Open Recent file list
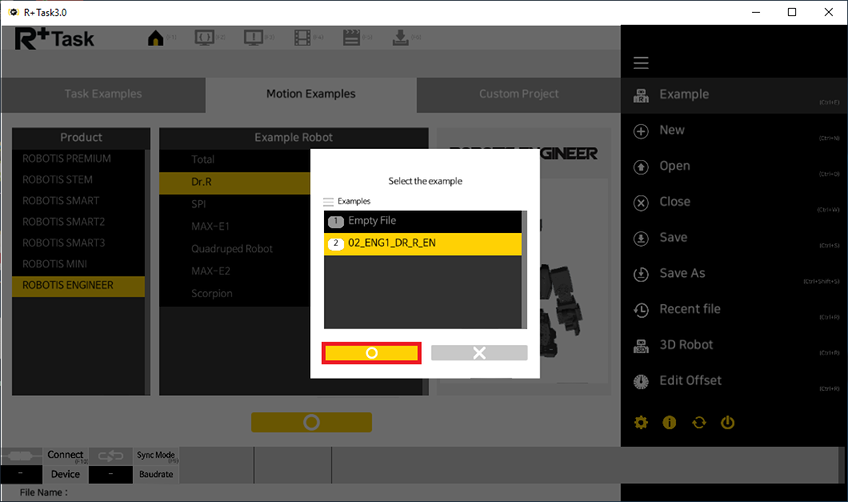Image resolution: width=848 pixels, height=502 pixels. [734, 309]
